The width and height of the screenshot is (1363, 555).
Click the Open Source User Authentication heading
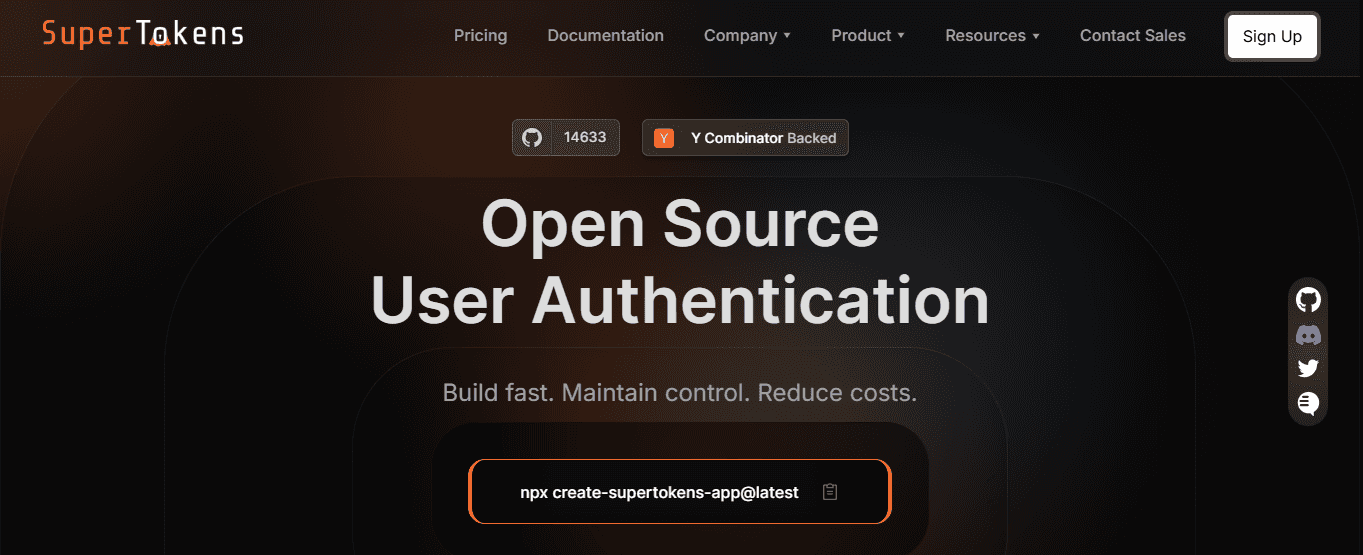680,262
